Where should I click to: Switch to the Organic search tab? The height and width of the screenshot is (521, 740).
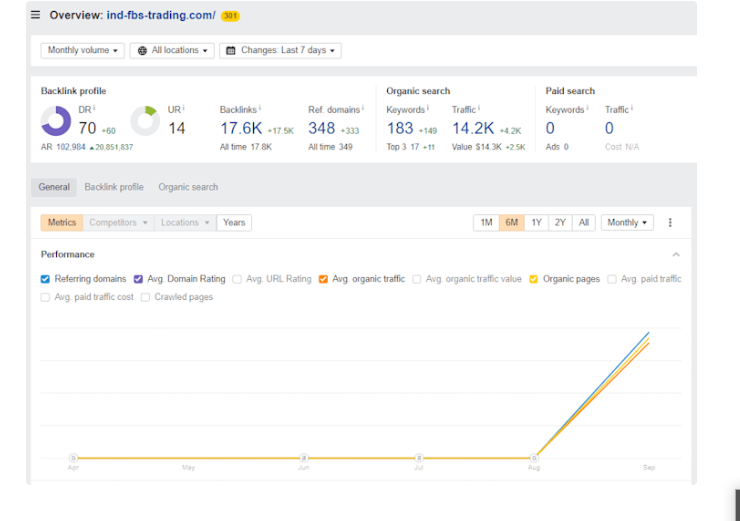tap(188, 187)
